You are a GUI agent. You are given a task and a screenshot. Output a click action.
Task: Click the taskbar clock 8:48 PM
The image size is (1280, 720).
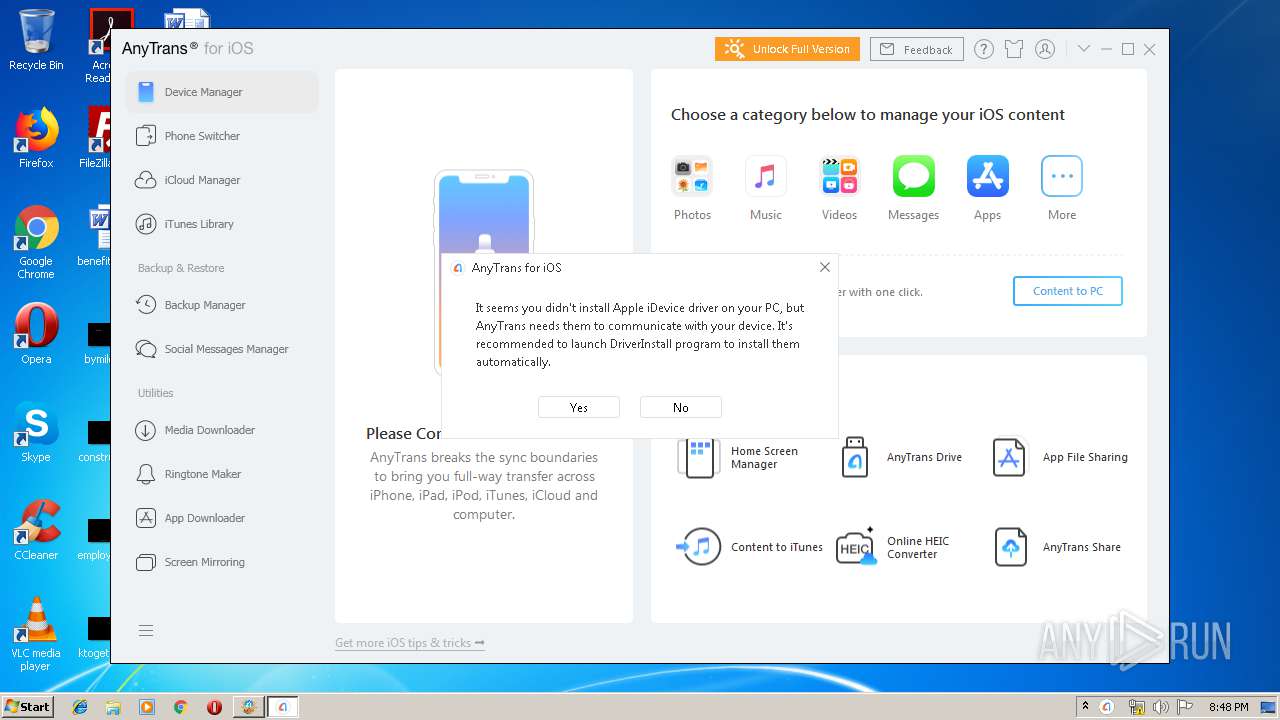1228,707
